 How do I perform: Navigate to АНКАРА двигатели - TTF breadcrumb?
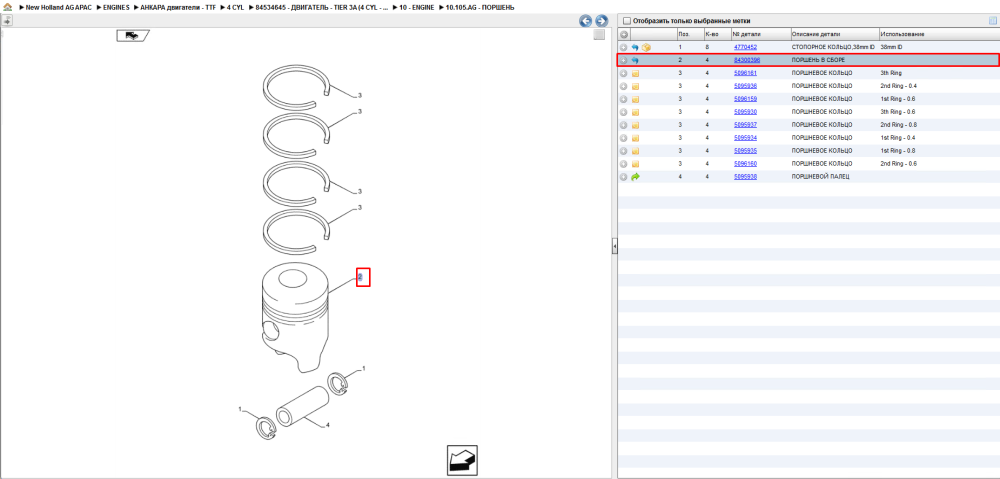coord(178,7)
